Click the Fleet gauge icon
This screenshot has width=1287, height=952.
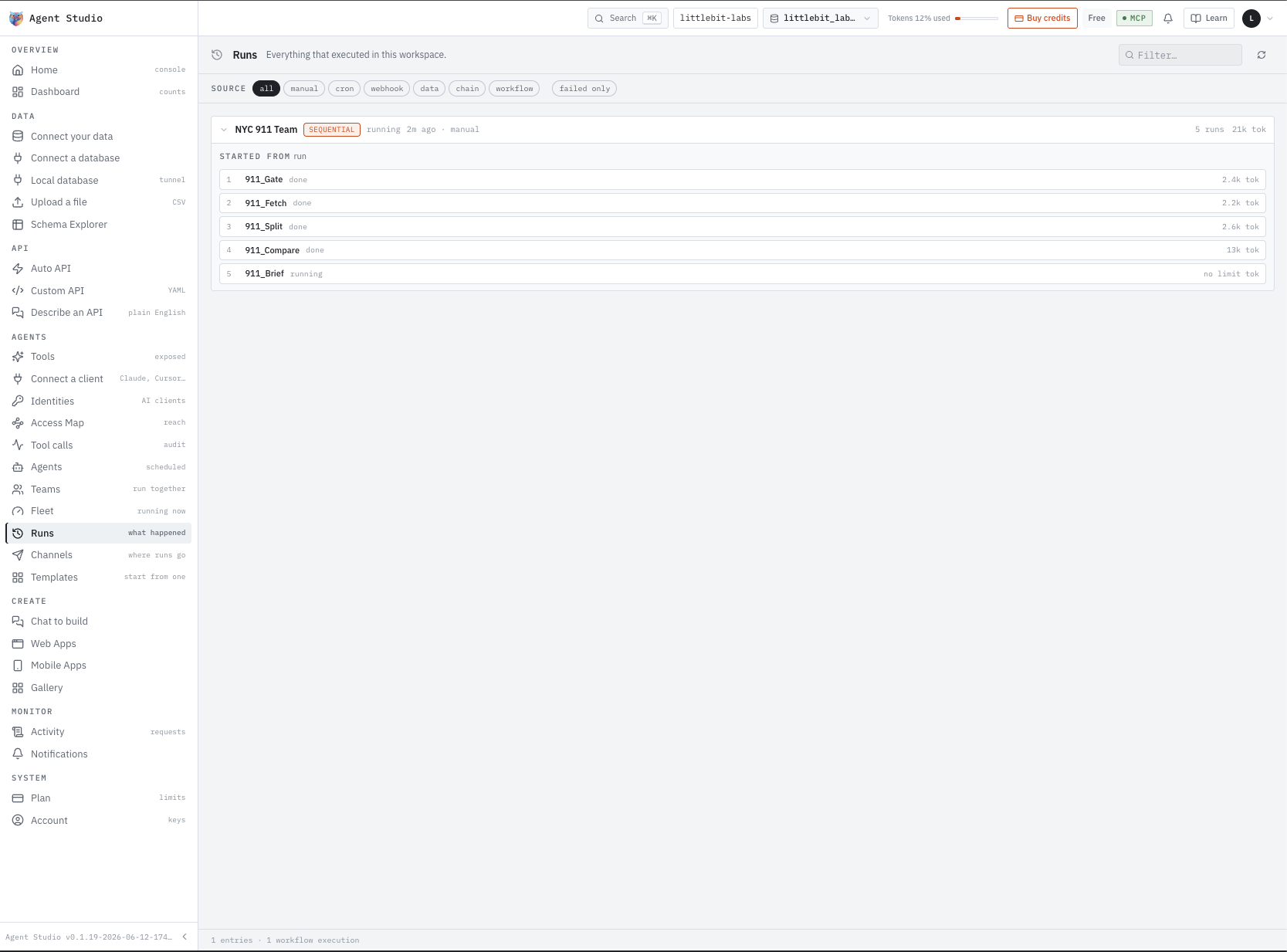[18, 511]
